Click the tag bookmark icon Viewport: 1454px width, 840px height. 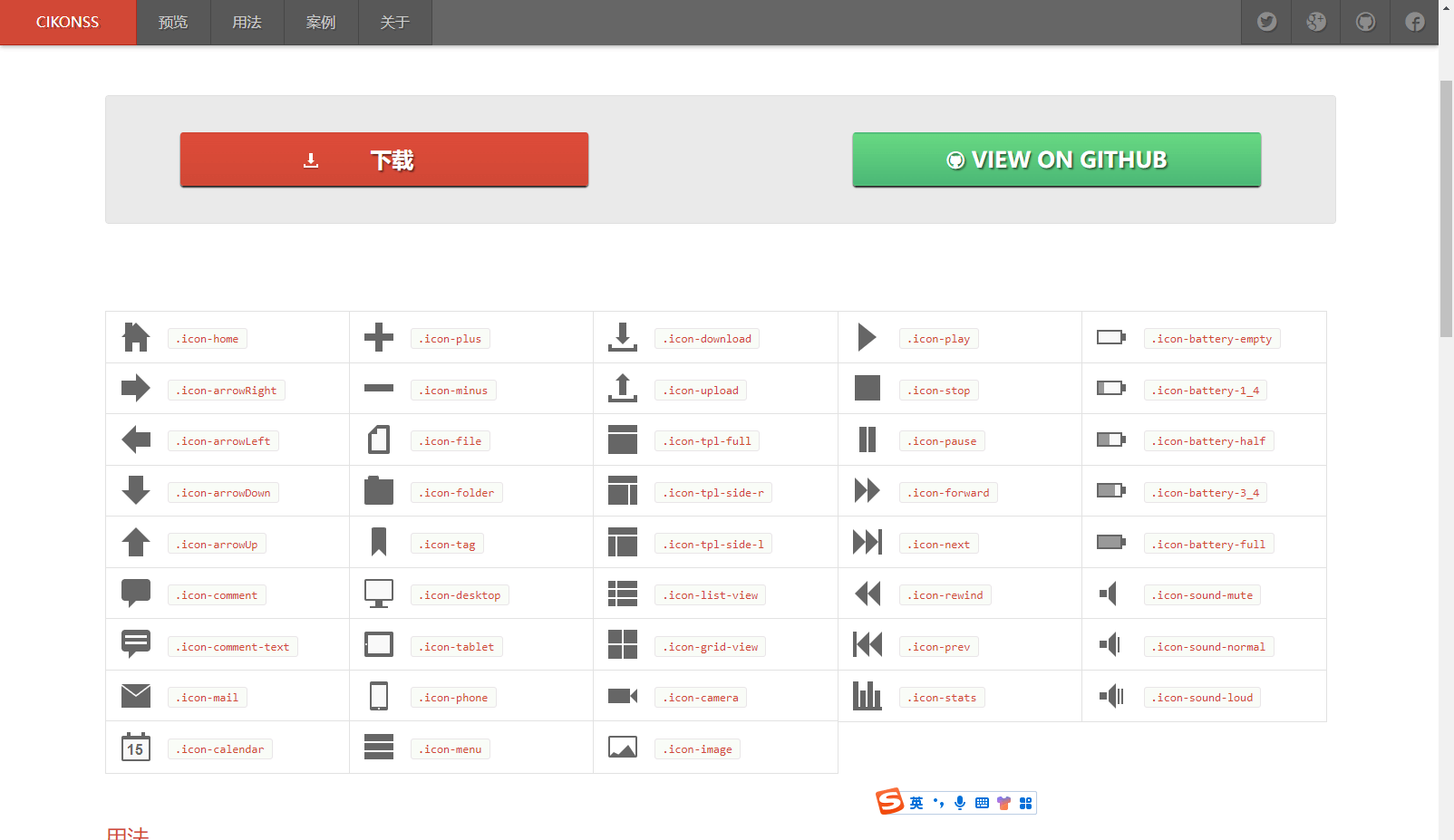click(x=379, y=543)
